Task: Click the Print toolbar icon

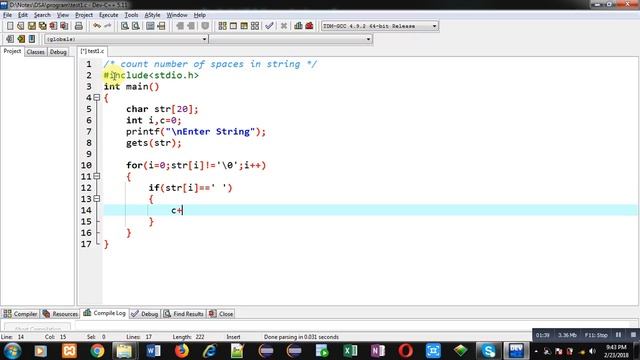Action: (x=79, y=26)
